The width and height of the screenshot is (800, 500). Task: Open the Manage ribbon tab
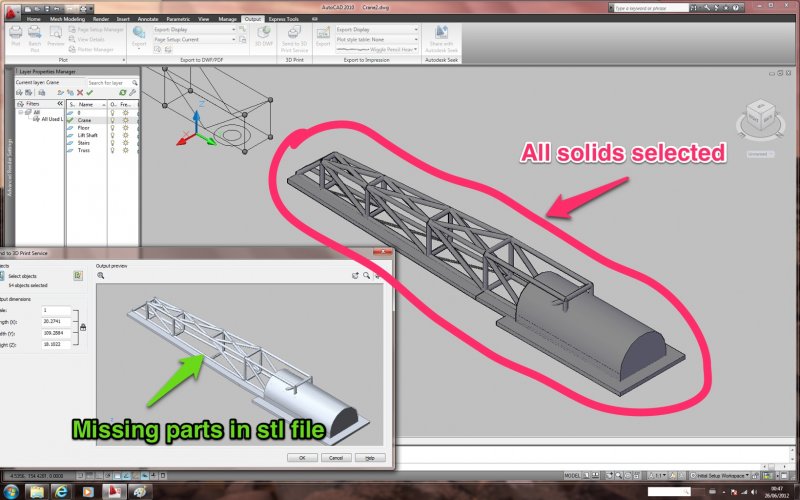[228, 19]
